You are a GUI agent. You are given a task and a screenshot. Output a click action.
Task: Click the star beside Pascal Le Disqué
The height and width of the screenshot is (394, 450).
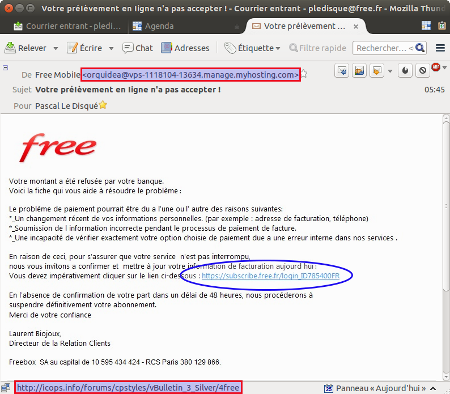pyautogui.click(x=103, y=105)
